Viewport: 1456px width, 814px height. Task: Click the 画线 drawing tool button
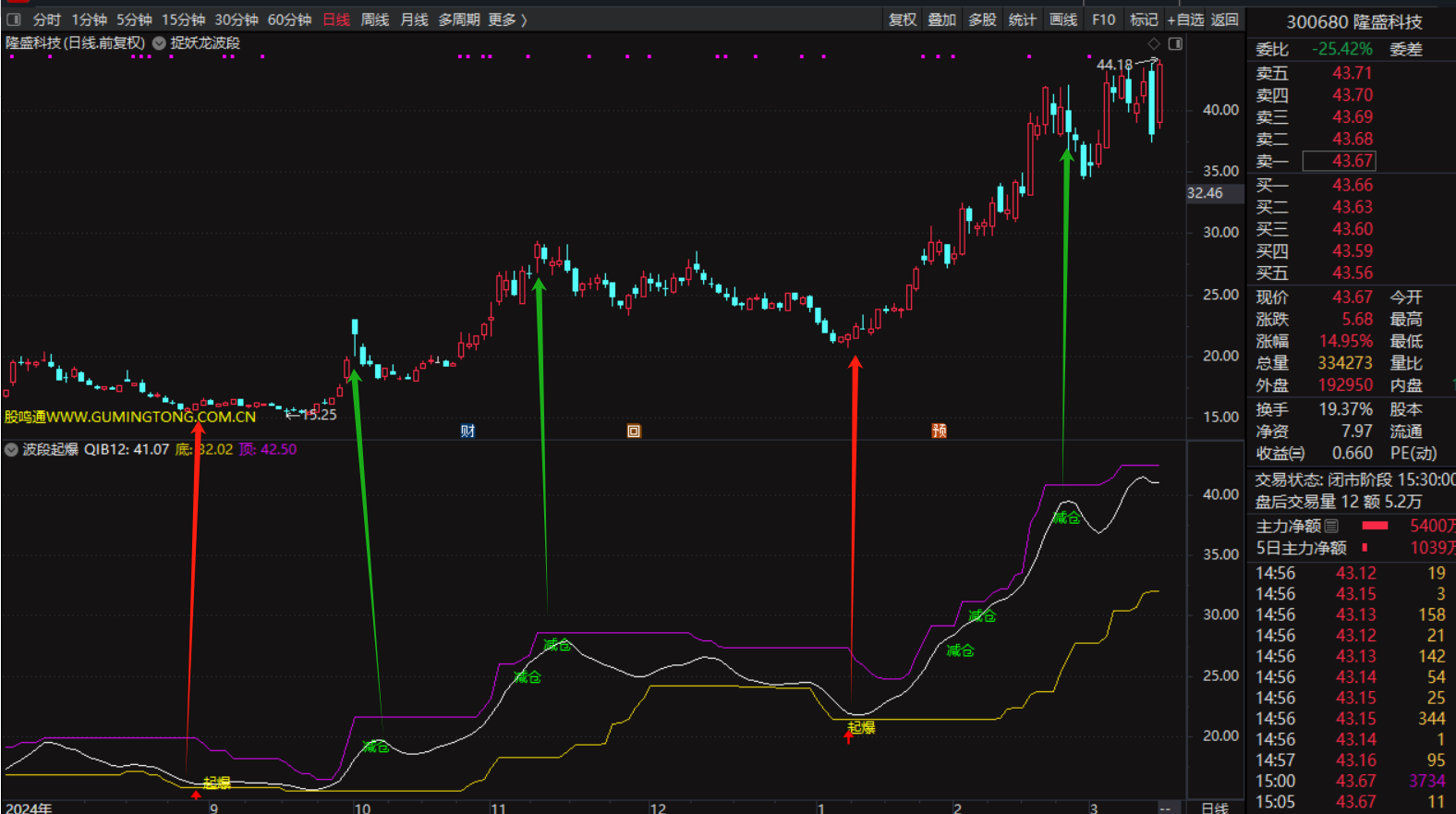(x=1063, y=19)
